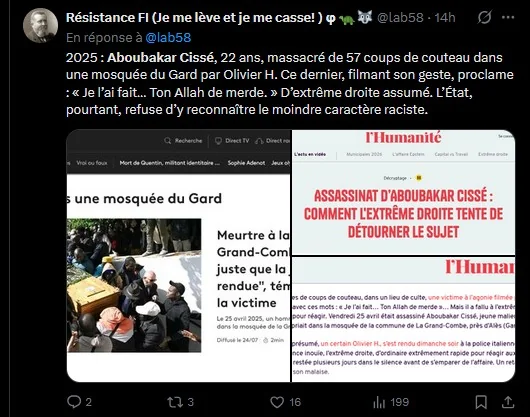530x417 pixels.
Task: Open the l'Humanité headline image
Action: tap(404, 192)
